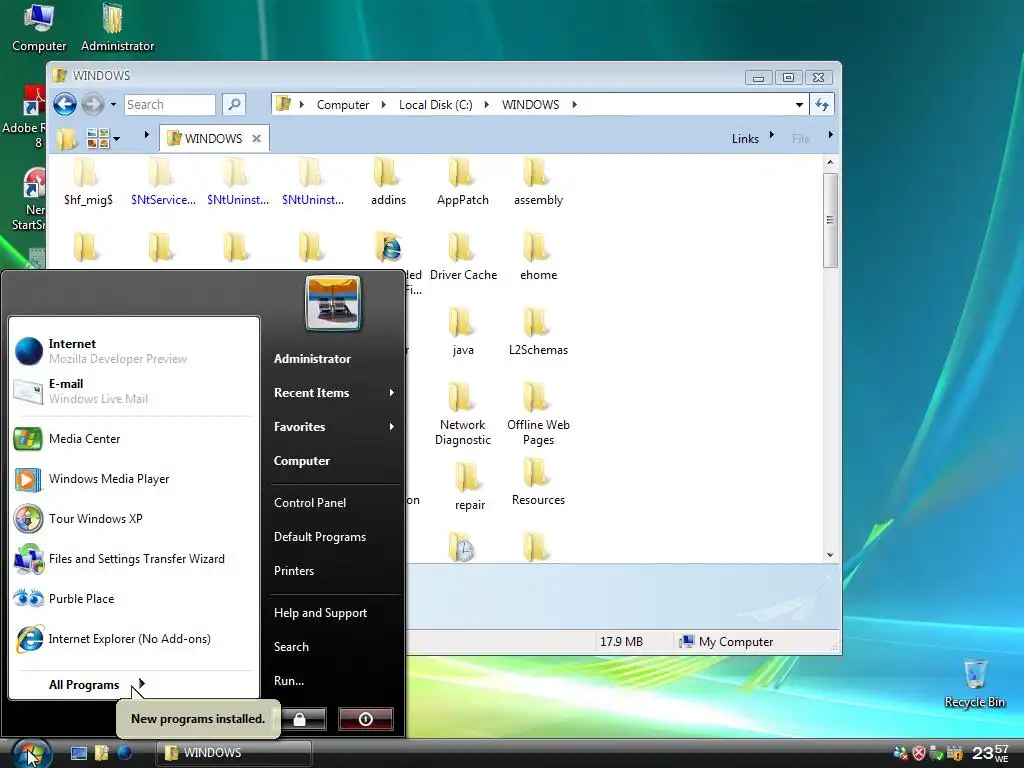Open the $hf_mig$ folder
The width and height of the screenshot is (1024, 768).
click(x=88, y=182)
